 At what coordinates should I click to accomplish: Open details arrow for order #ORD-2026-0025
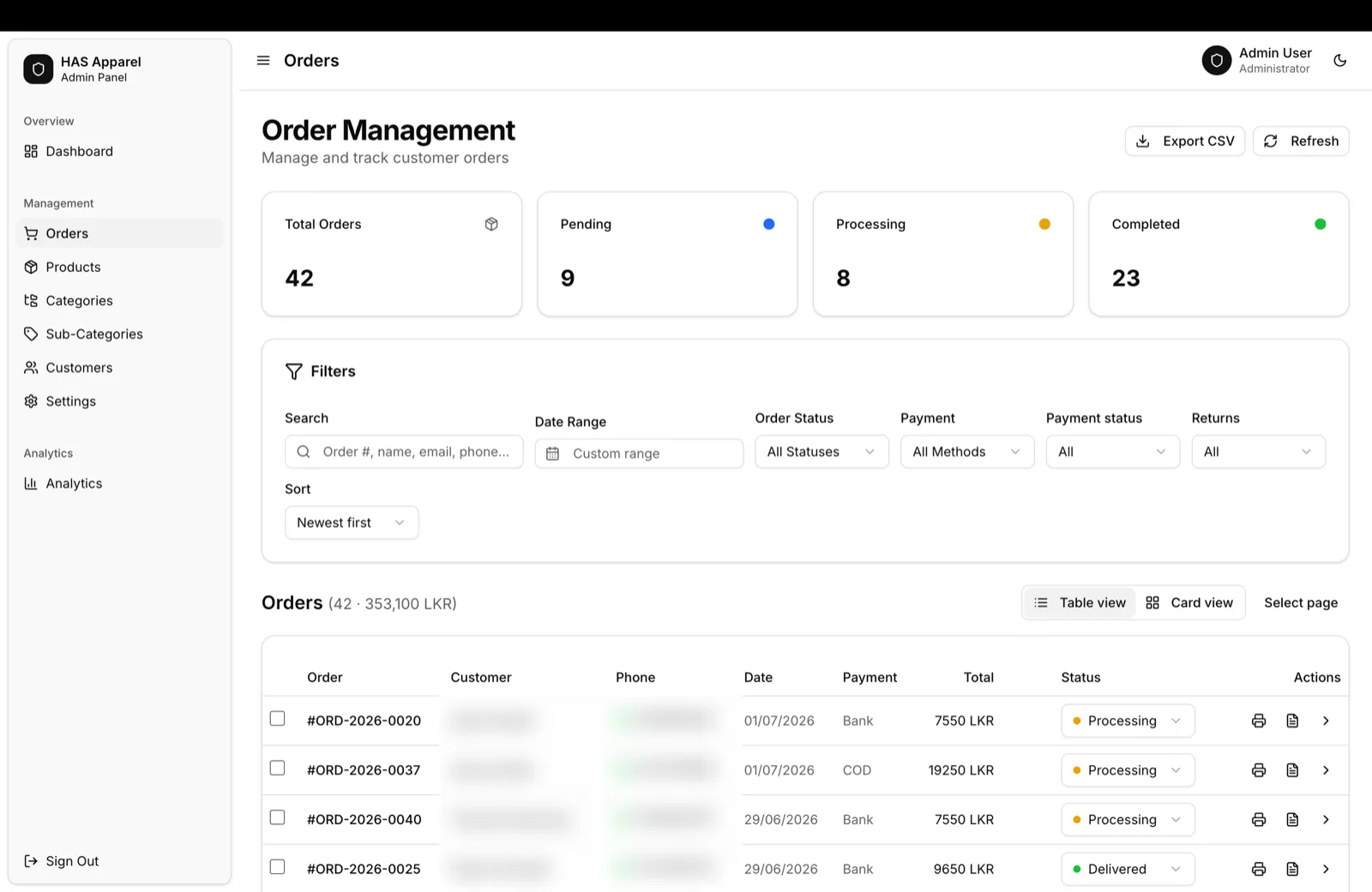click(1326, 870)
